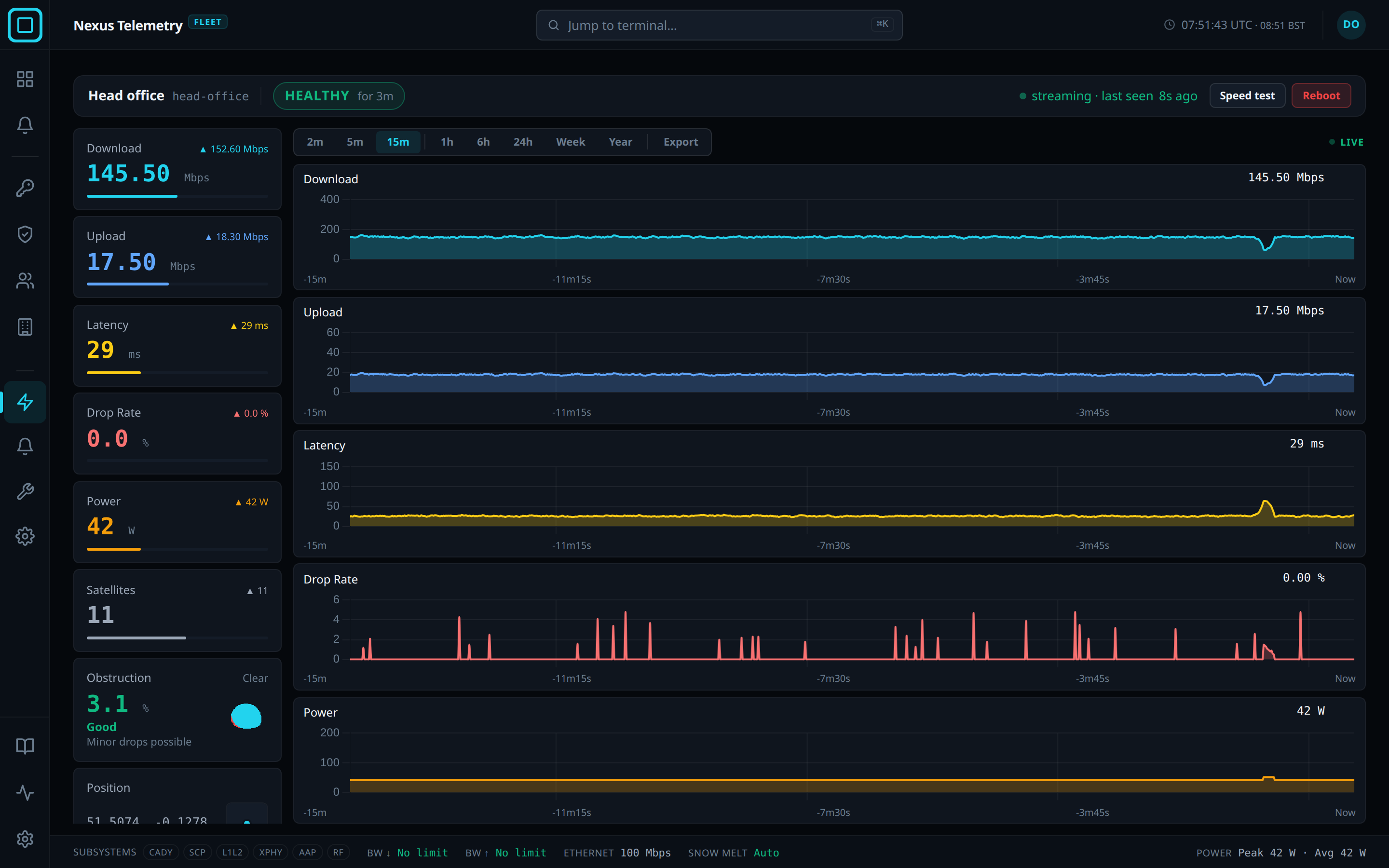Select the RF subsystem chip
This screenshot has height=868, width=1389.
click(338, 853)
